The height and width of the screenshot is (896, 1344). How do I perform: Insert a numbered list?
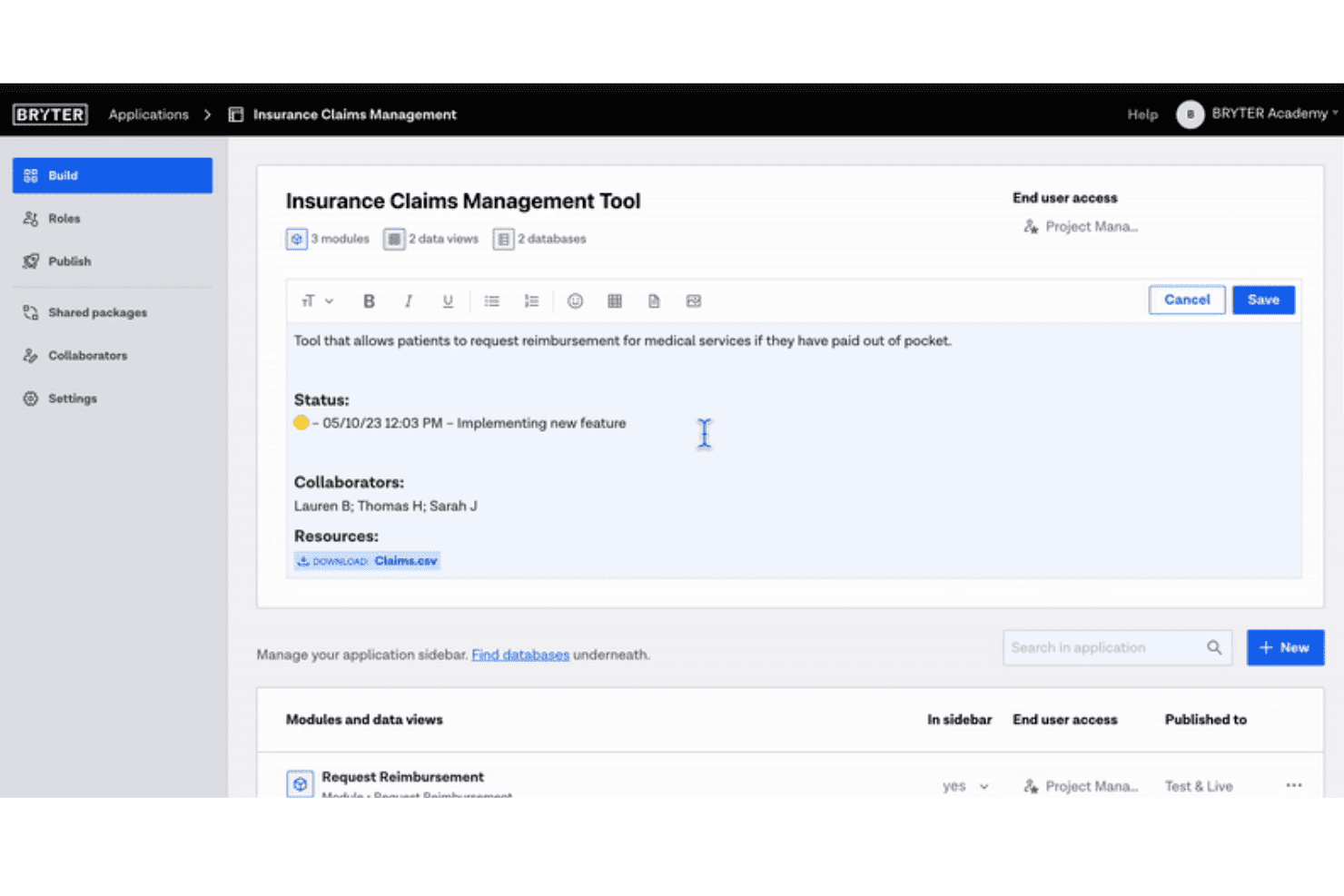(531, 301)
